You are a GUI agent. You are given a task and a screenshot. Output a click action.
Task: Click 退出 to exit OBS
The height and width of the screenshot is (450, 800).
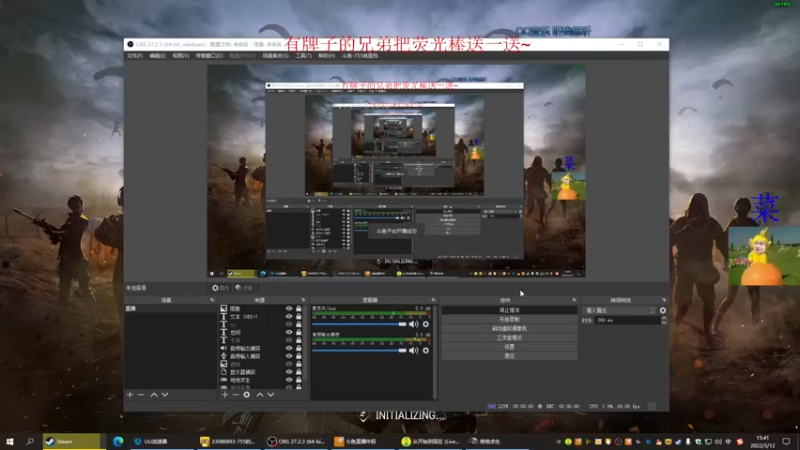tap(509, 356)
